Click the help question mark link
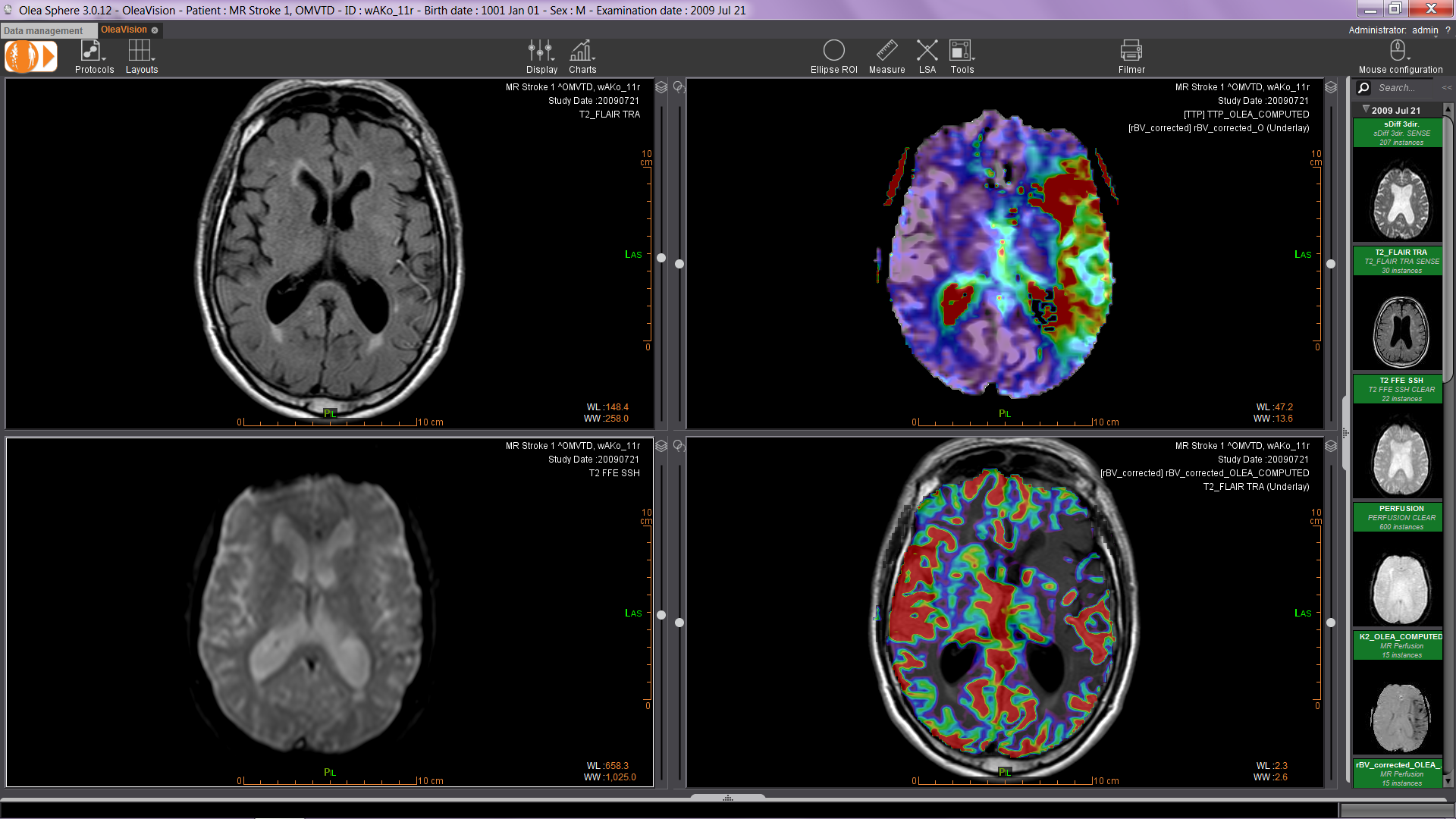The width and height of the screenshot is (1456, 819). coord(1448,30)
